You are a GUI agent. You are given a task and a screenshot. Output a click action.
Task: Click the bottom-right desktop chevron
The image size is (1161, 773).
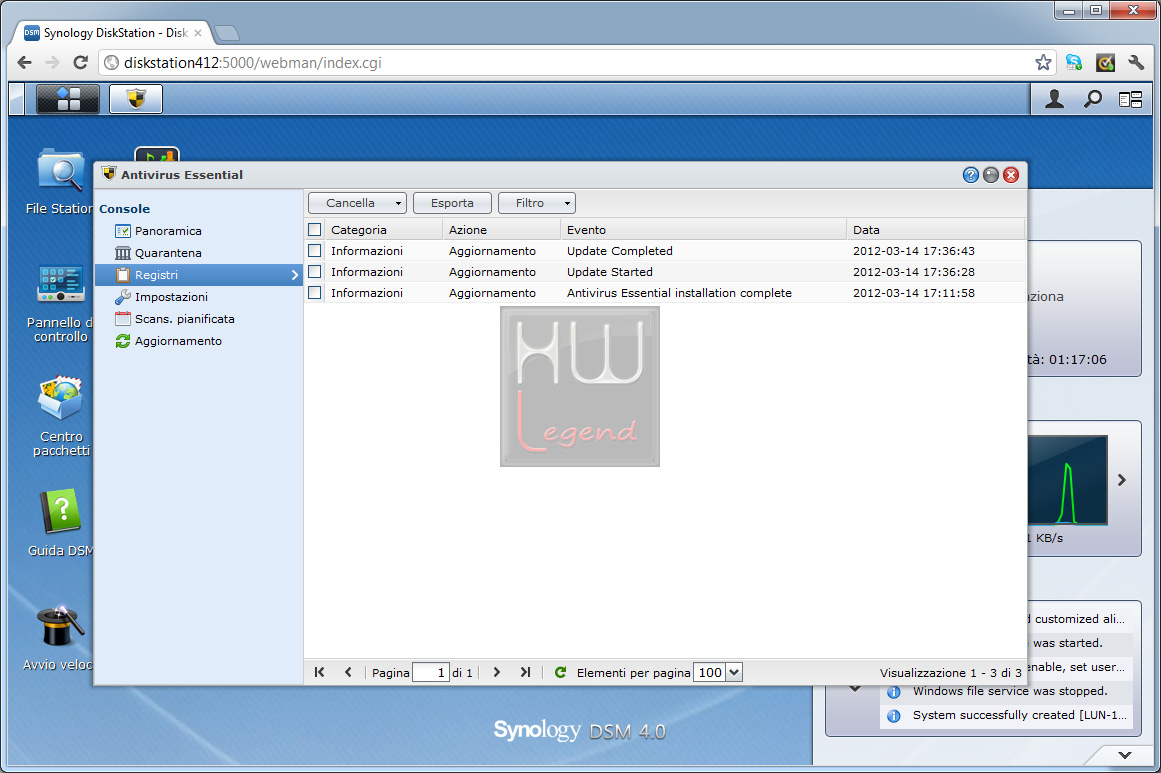point(1125,754)
